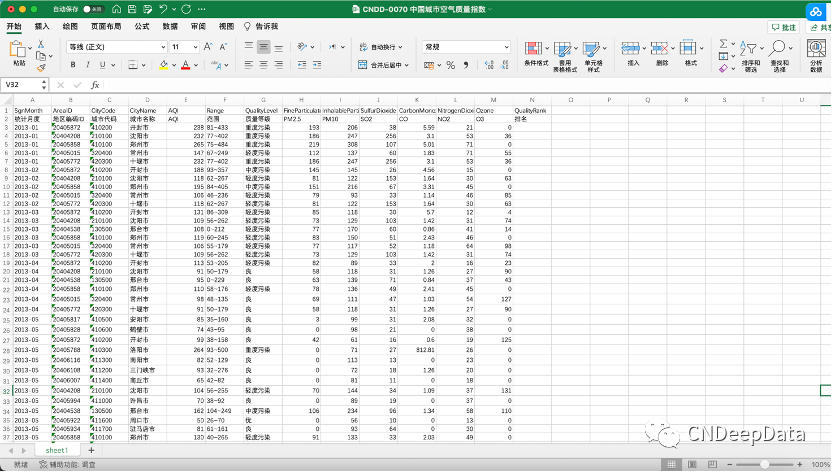Image resolution: width=832 pixels, height=472 pixels.
Task: Open 查找和选择 find and select
Action: coord(779,57)
